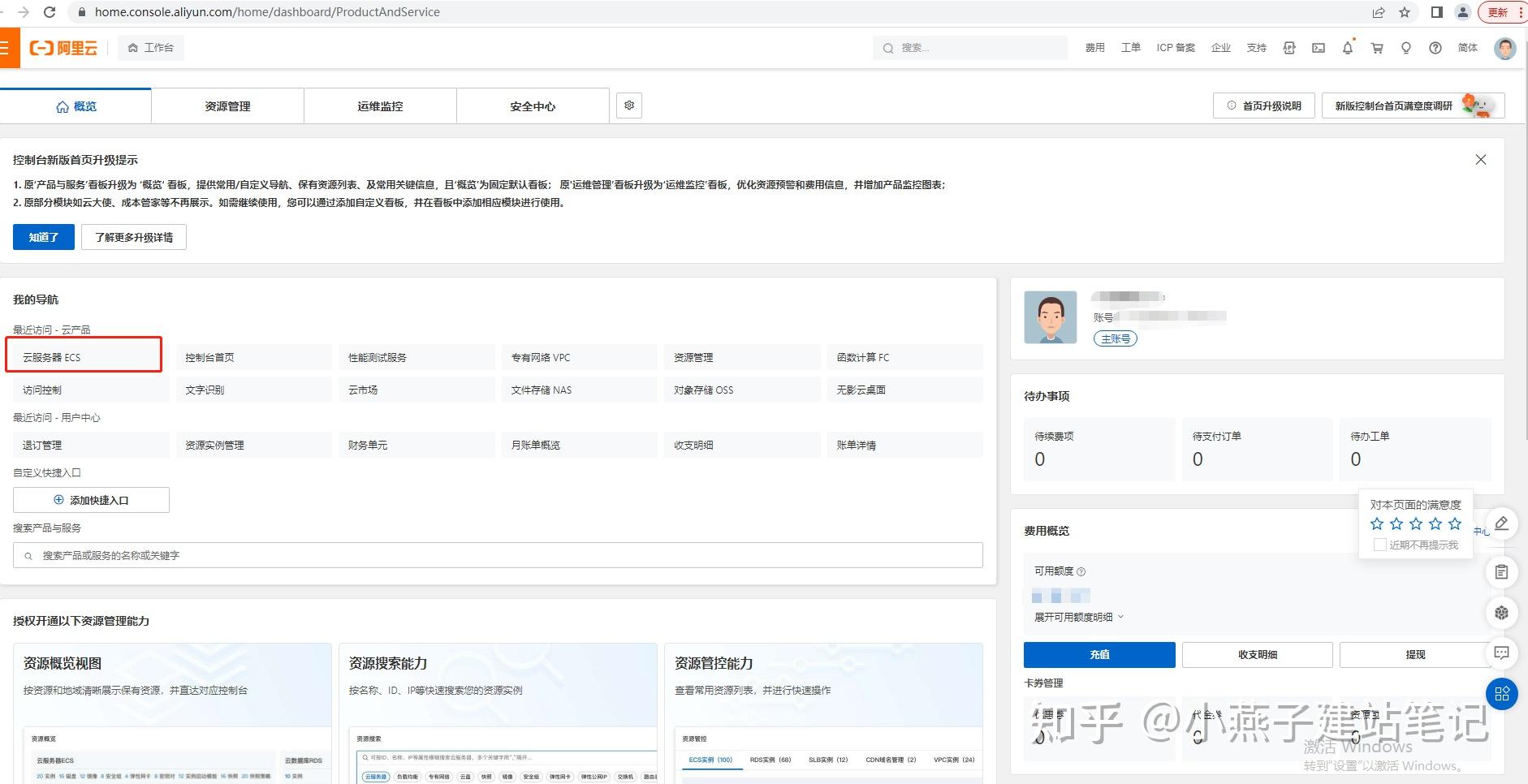Open the 待续费项 count
Viewport: 1528px width, 784px height.
(1039, 459)
